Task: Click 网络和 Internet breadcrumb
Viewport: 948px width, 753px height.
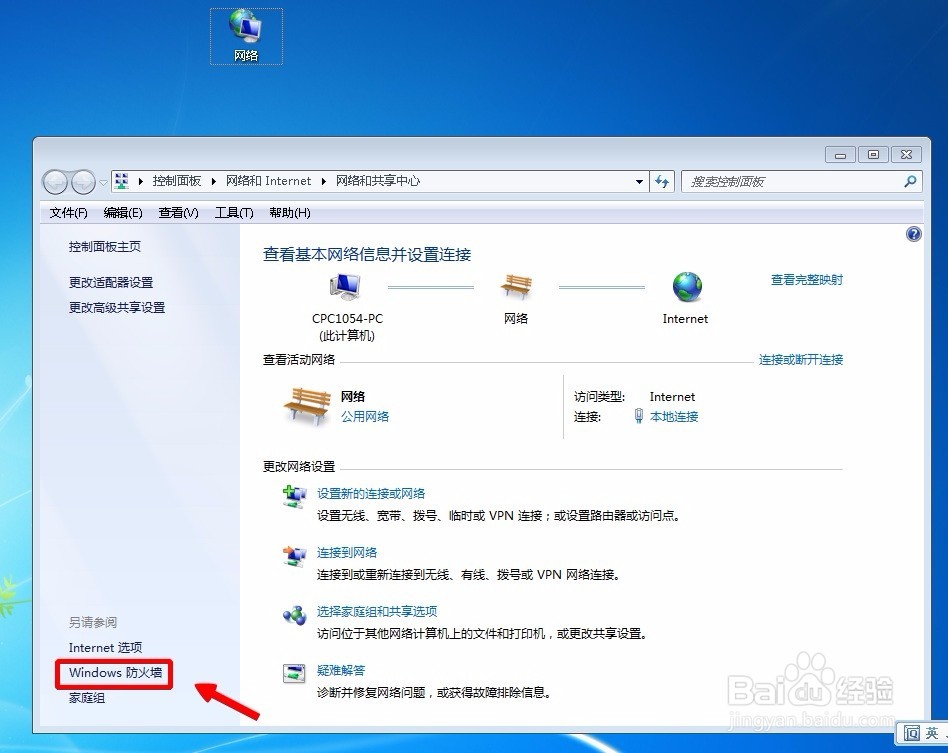Action: point(268,181)
